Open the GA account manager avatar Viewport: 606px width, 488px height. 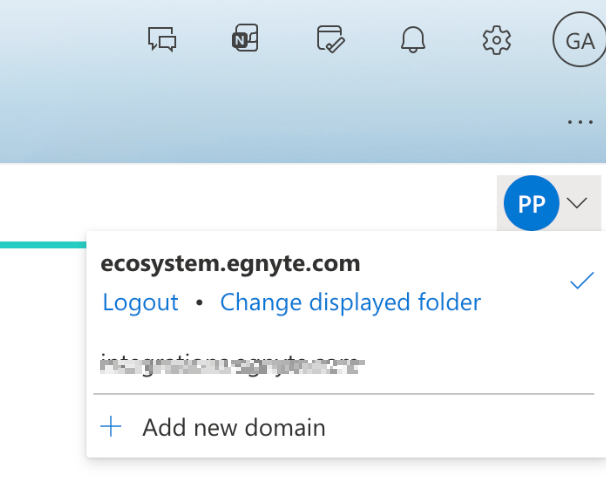tap(579, 41)
